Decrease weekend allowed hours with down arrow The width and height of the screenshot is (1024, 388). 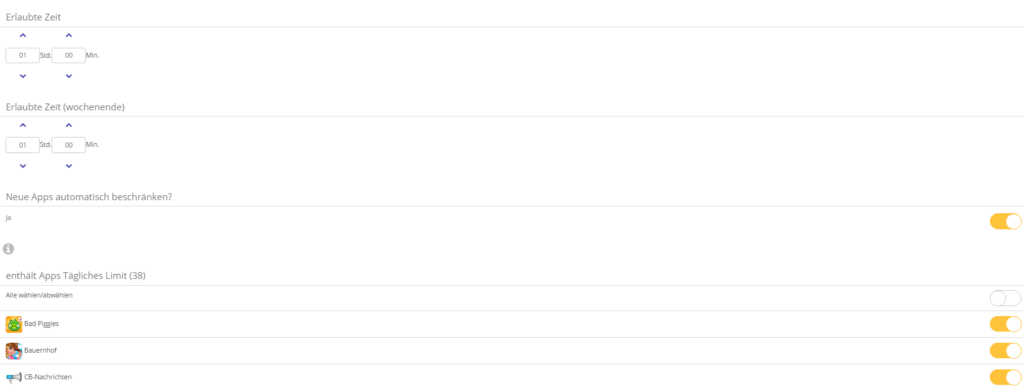(x=23, y=166)
